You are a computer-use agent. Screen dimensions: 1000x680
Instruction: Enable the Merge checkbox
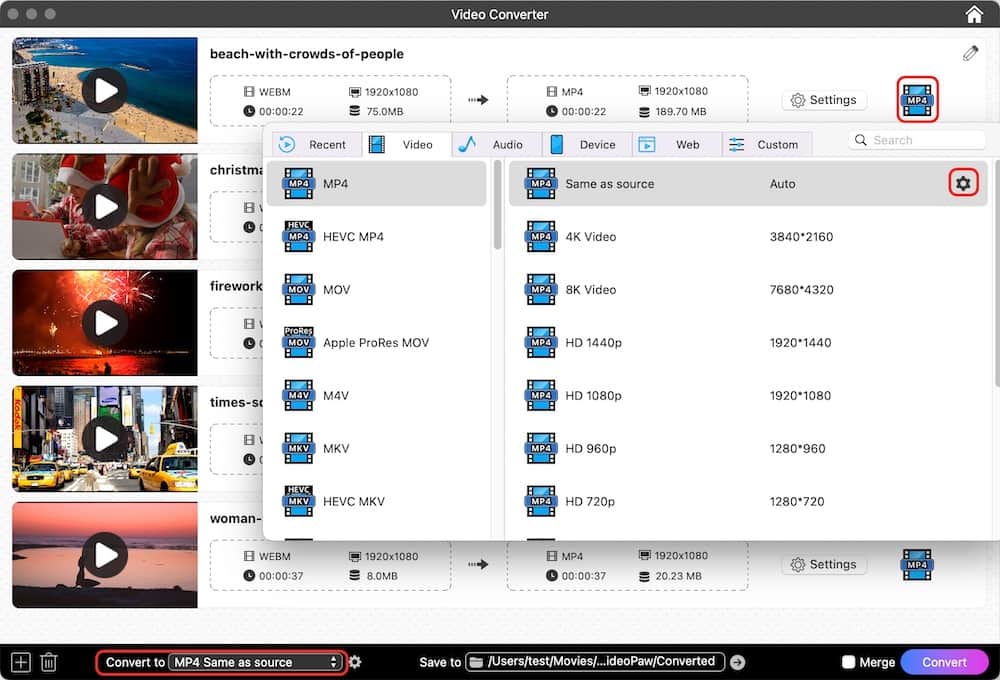pos(848,662)
